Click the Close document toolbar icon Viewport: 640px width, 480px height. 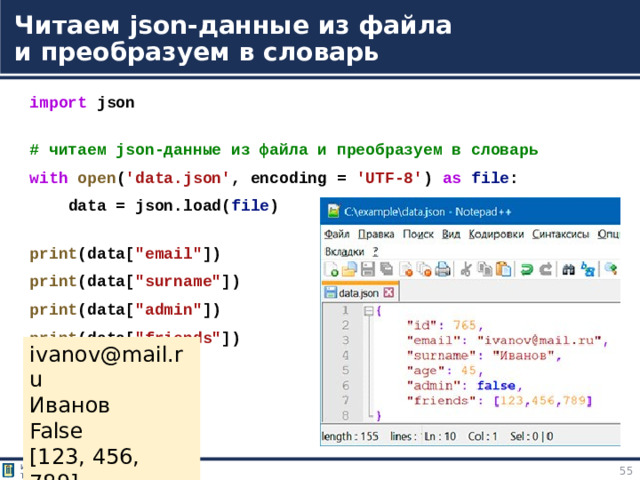click(x=406, y=269)
